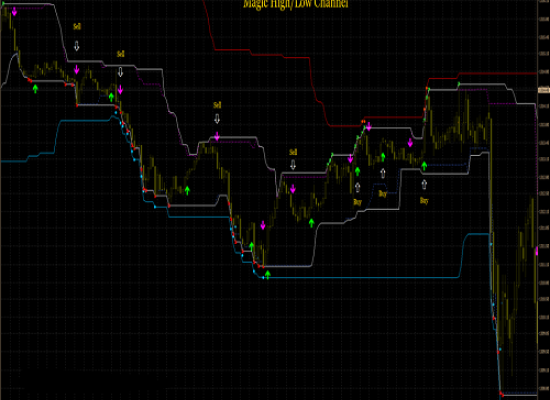Click magenta arrow at right edge near price axis
The width and height of the screenshot is (550, 400).
(537, 252)
